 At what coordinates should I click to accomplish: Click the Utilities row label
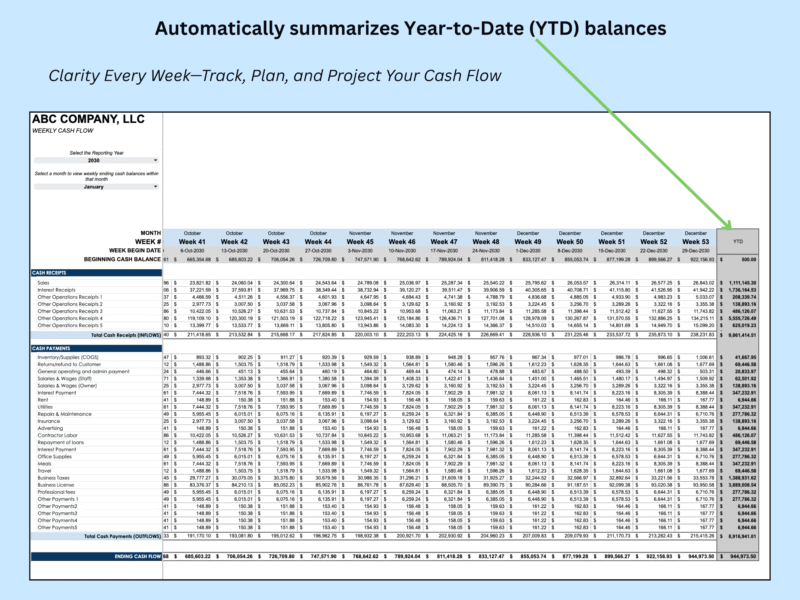click(x=45, y=407)
